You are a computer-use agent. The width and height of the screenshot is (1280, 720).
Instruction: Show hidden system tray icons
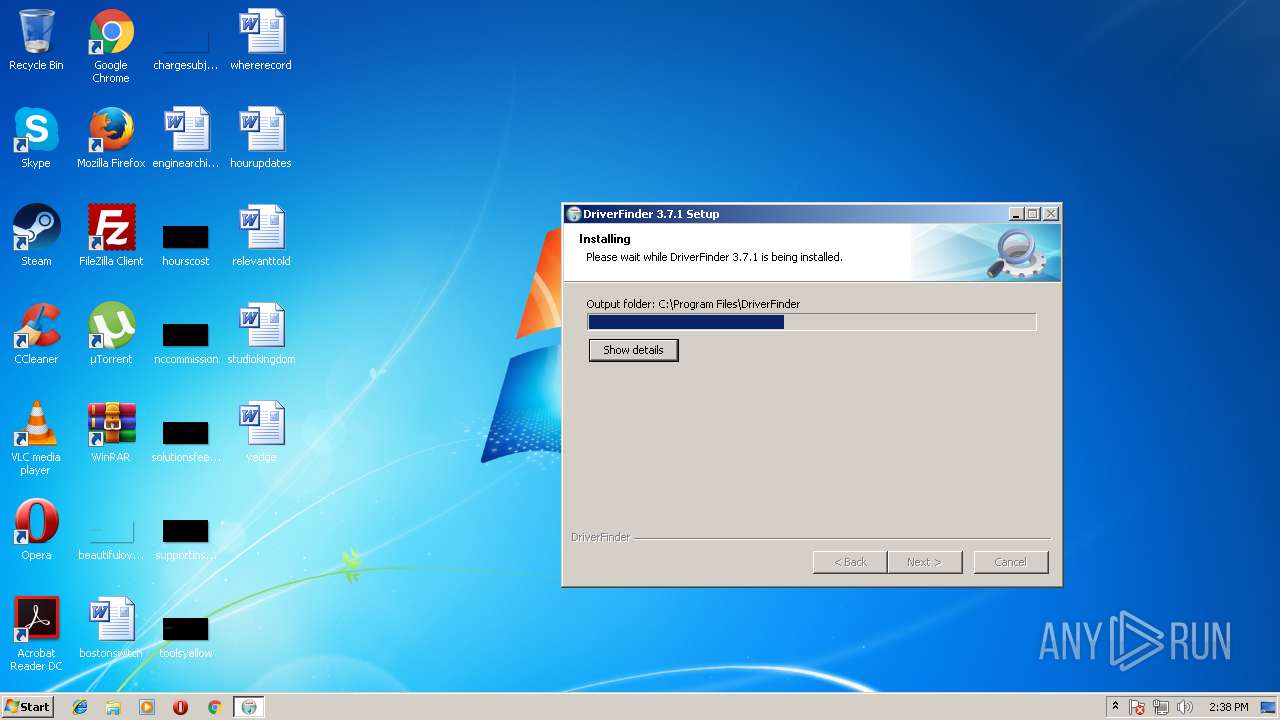pos(1115,707)
